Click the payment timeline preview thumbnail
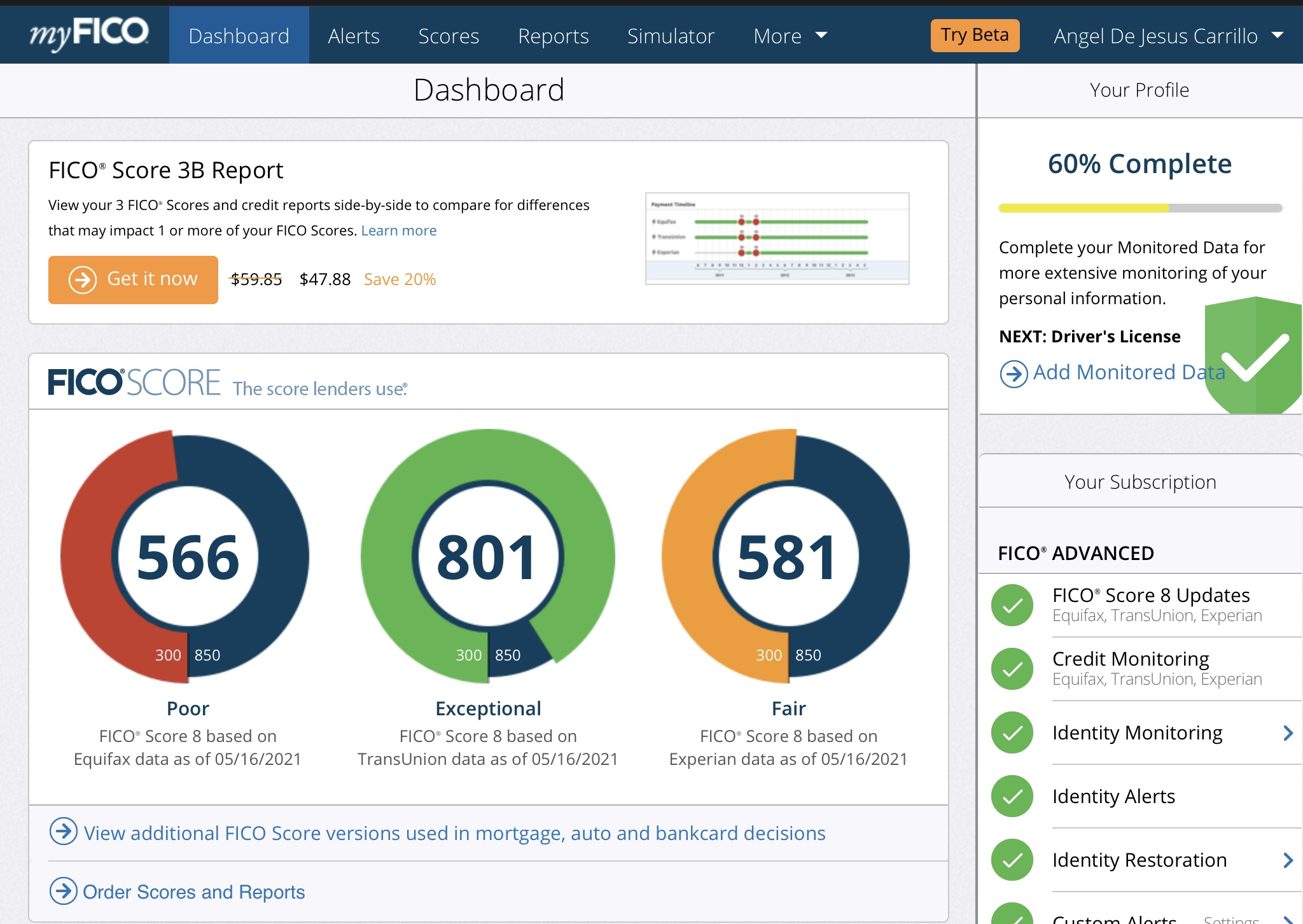This screenshot has height=924, width=1303. pyautogui.click(x=777, y=239)
